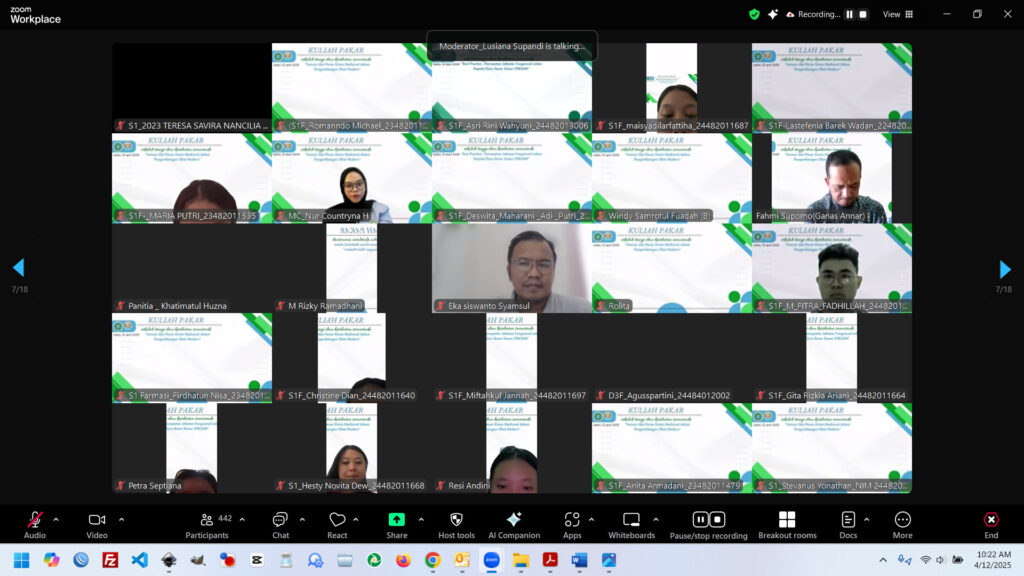This screenshot has width=1024, height=576.
Task: Open Breakout rooms
Action: [x=786, y=525]
